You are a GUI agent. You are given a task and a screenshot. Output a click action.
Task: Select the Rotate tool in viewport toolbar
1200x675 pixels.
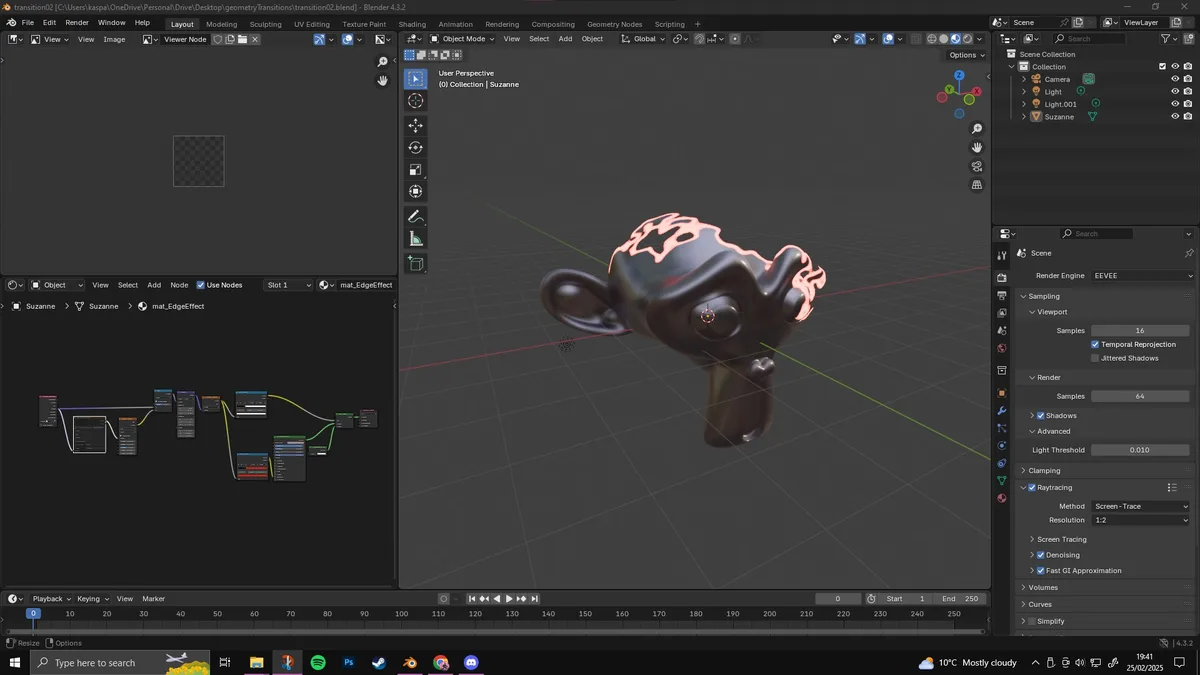coord(416,147)
